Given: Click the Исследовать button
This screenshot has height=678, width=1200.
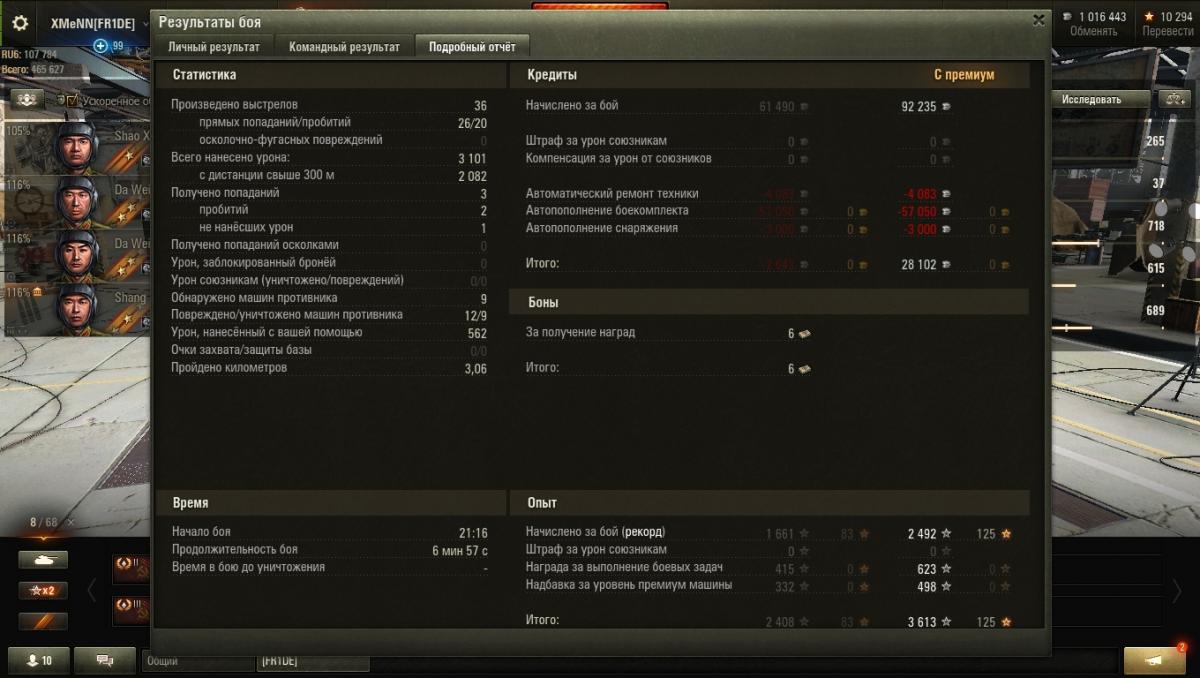Looking at the screenshot, I should (x=1098, y=99).
